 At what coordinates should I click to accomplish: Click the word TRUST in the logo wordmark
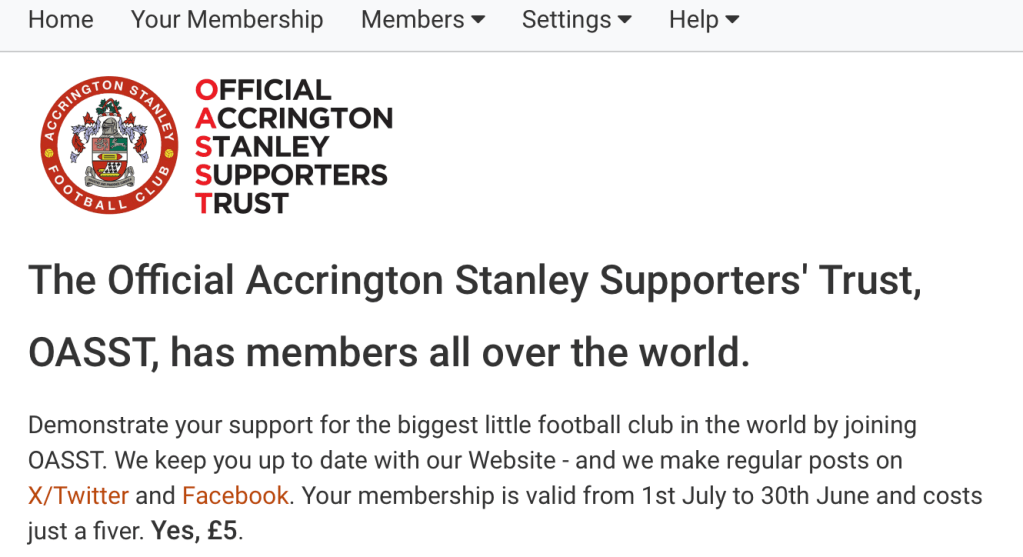242,203
